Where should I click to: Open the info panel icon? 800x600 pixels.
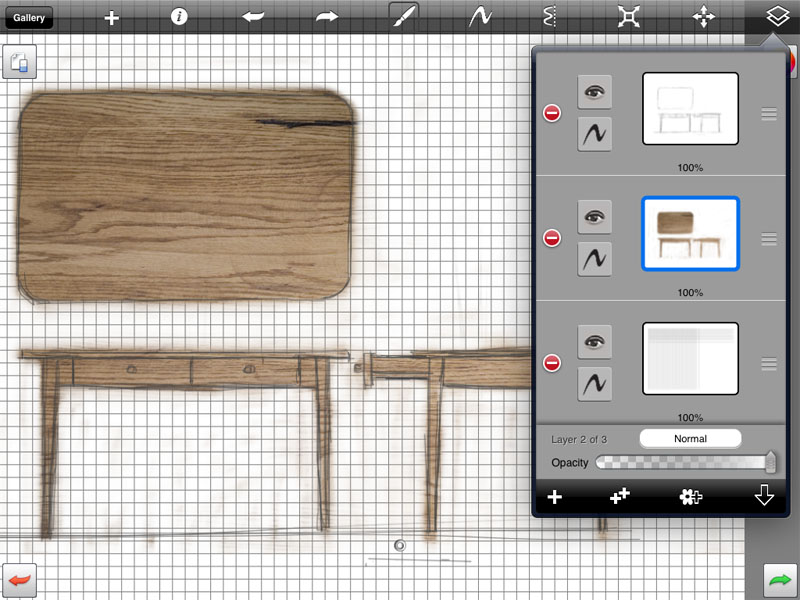pos(179,17)
